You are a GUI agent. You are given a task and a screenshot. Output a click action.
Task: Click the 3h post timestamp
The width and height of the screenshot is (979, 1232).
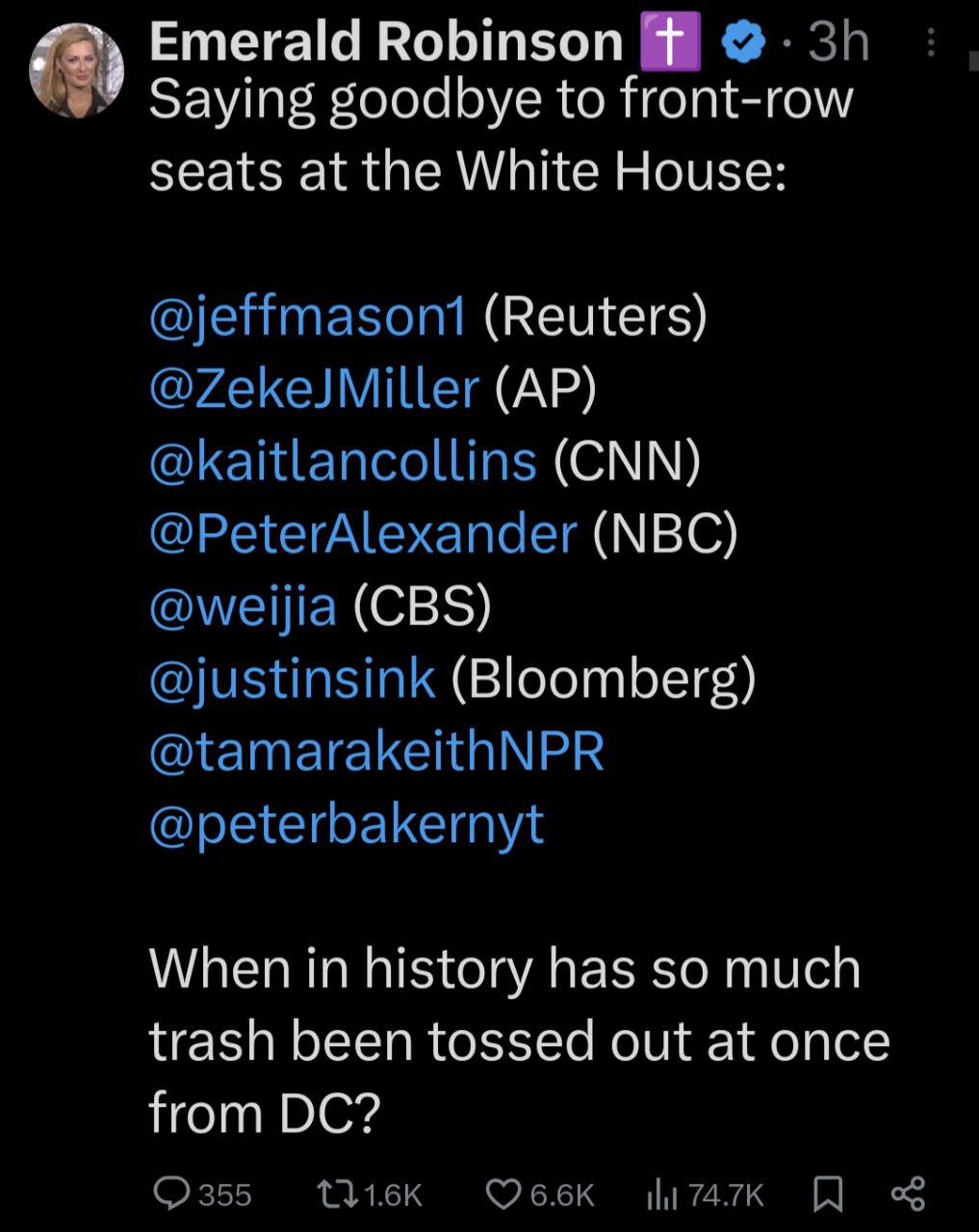838,43
